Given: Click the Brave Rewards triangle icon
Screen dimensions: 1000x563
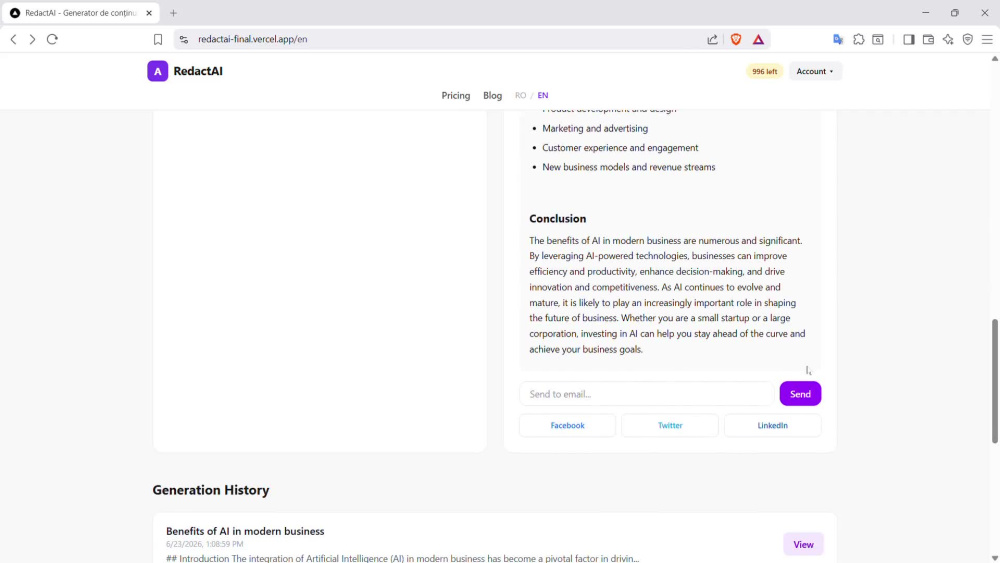Looking at the screenshot, I should click(x=758, y=39).
